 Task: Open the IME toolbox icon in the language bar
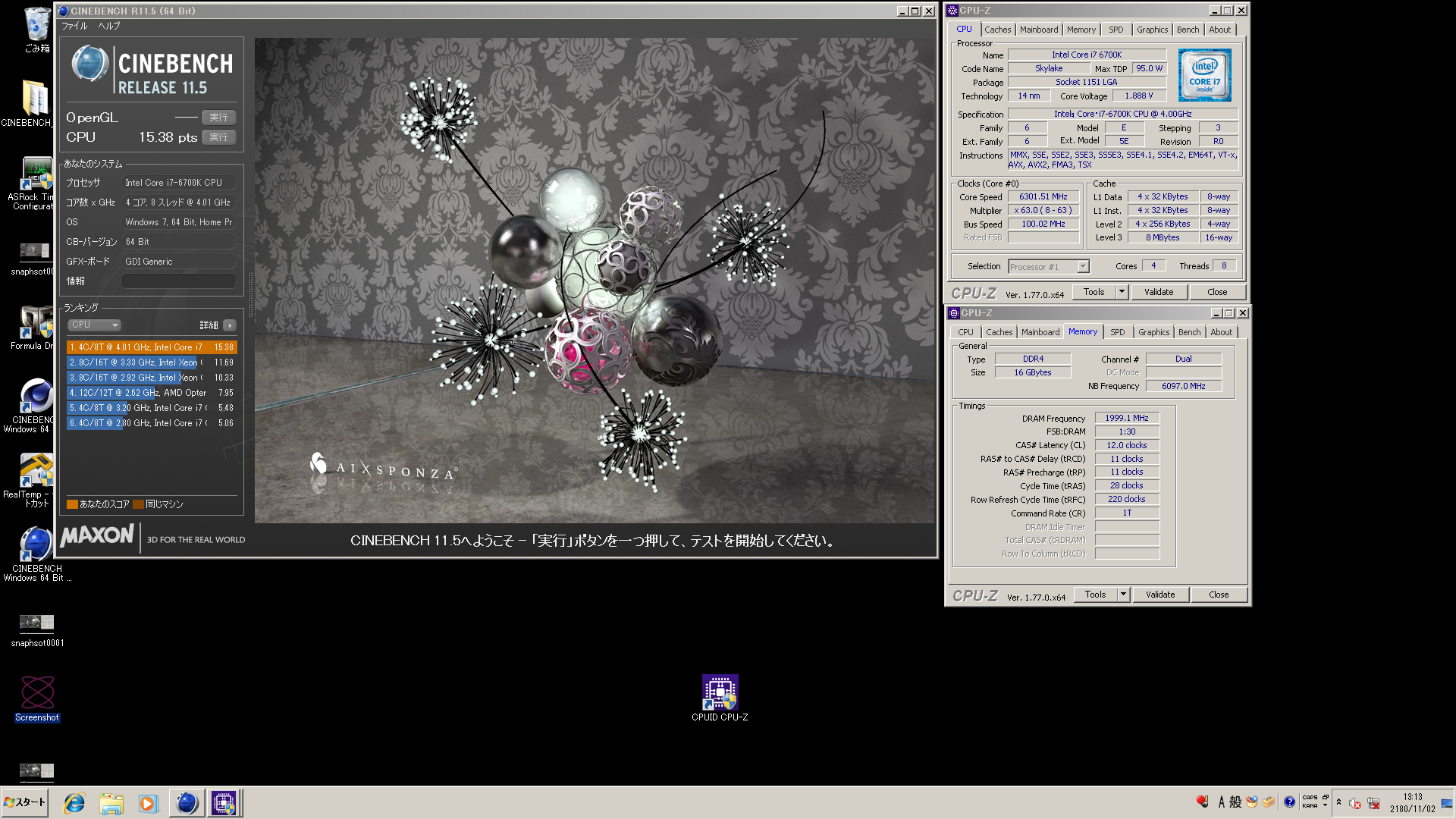coord(1269,802)
